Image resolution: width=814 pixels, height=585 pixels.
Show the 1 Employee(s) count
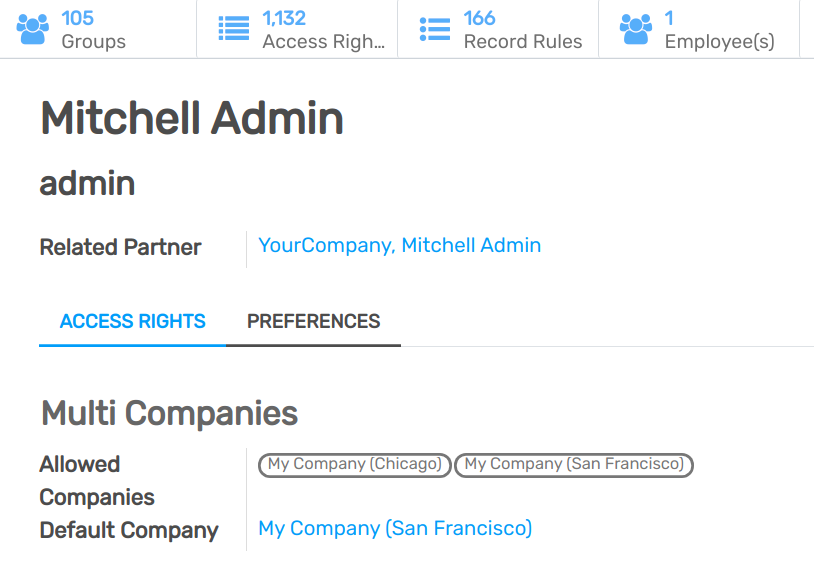point(669,18)
